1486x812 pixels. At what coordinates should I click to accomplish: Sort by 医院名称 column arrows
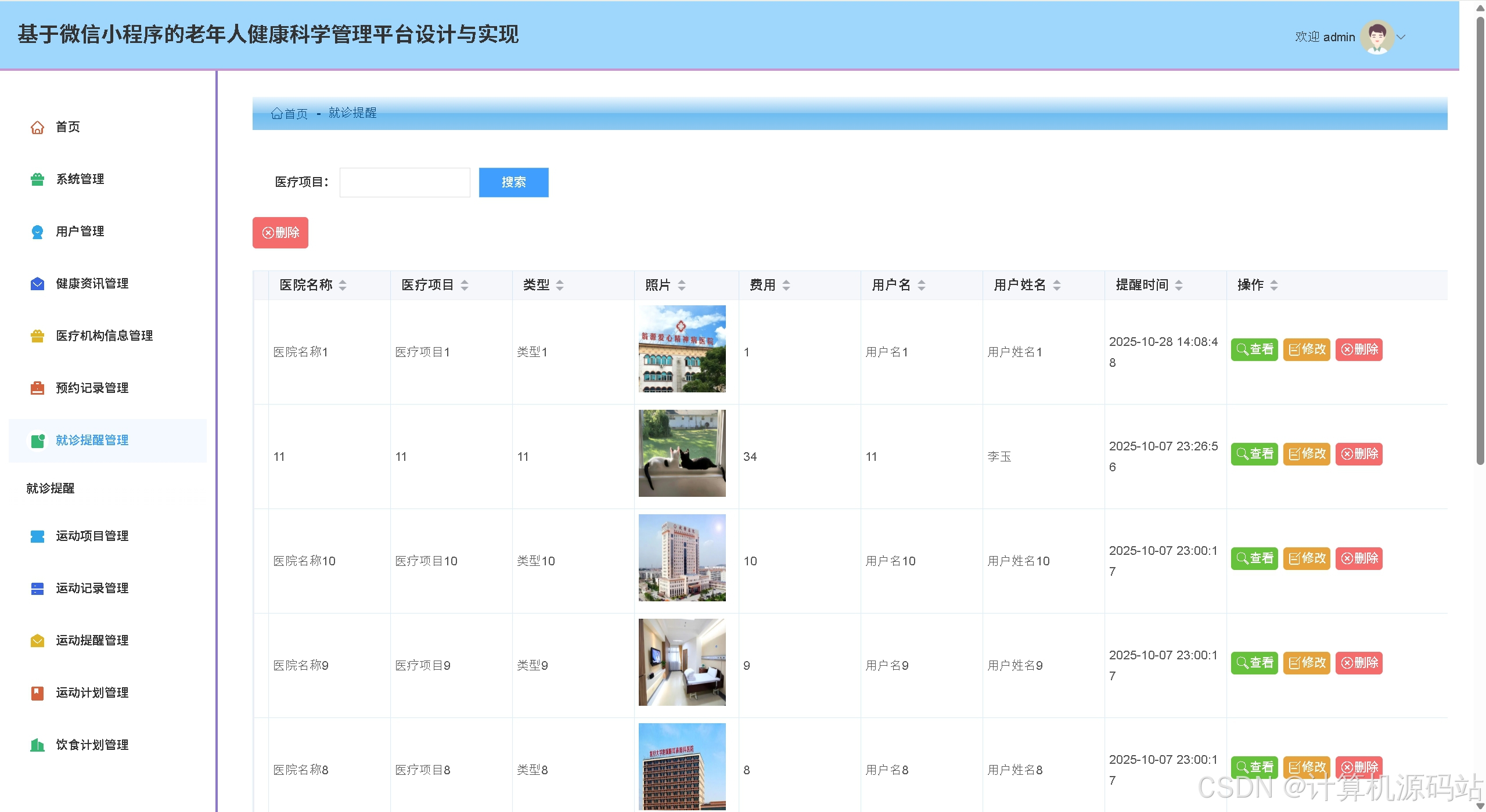click(343, 285)
